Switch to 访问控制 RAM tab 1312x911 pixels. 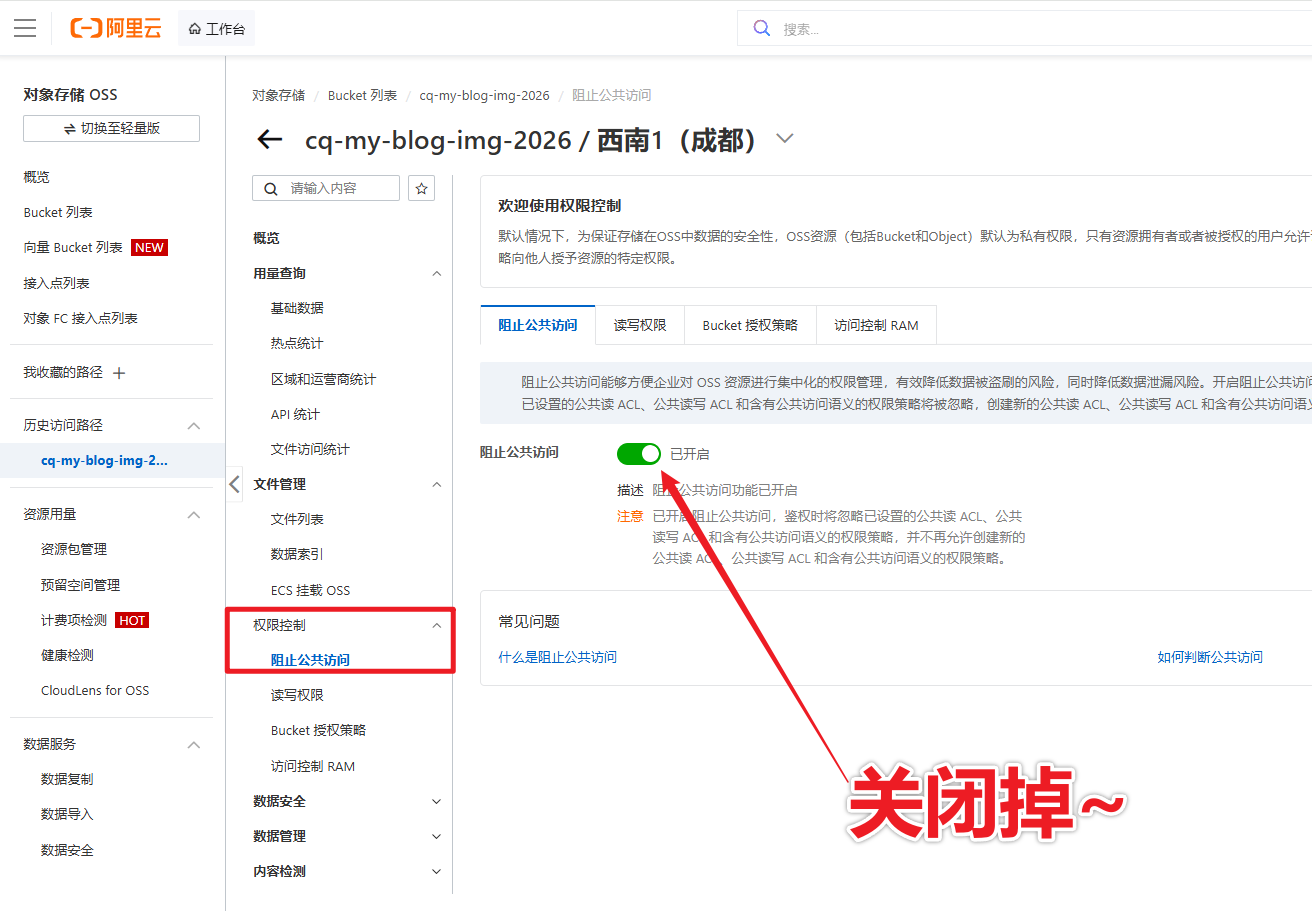(x=876, y=325)
